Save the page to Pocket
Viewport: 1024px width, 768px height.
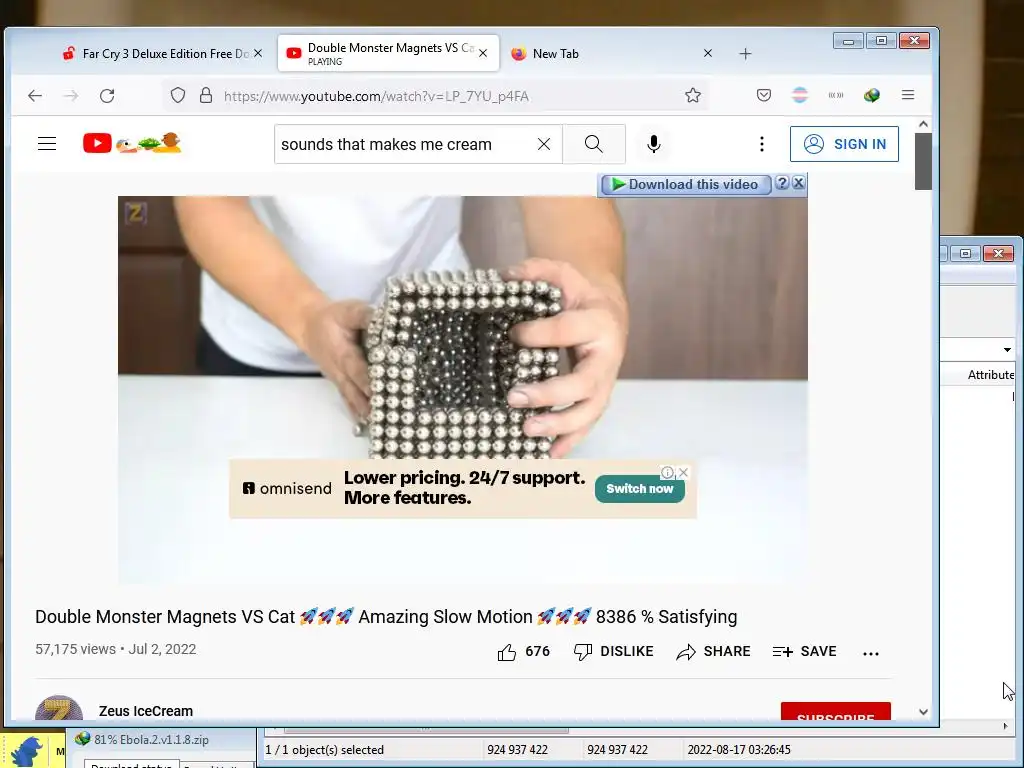pyautogui.click(x=763, y=95)
